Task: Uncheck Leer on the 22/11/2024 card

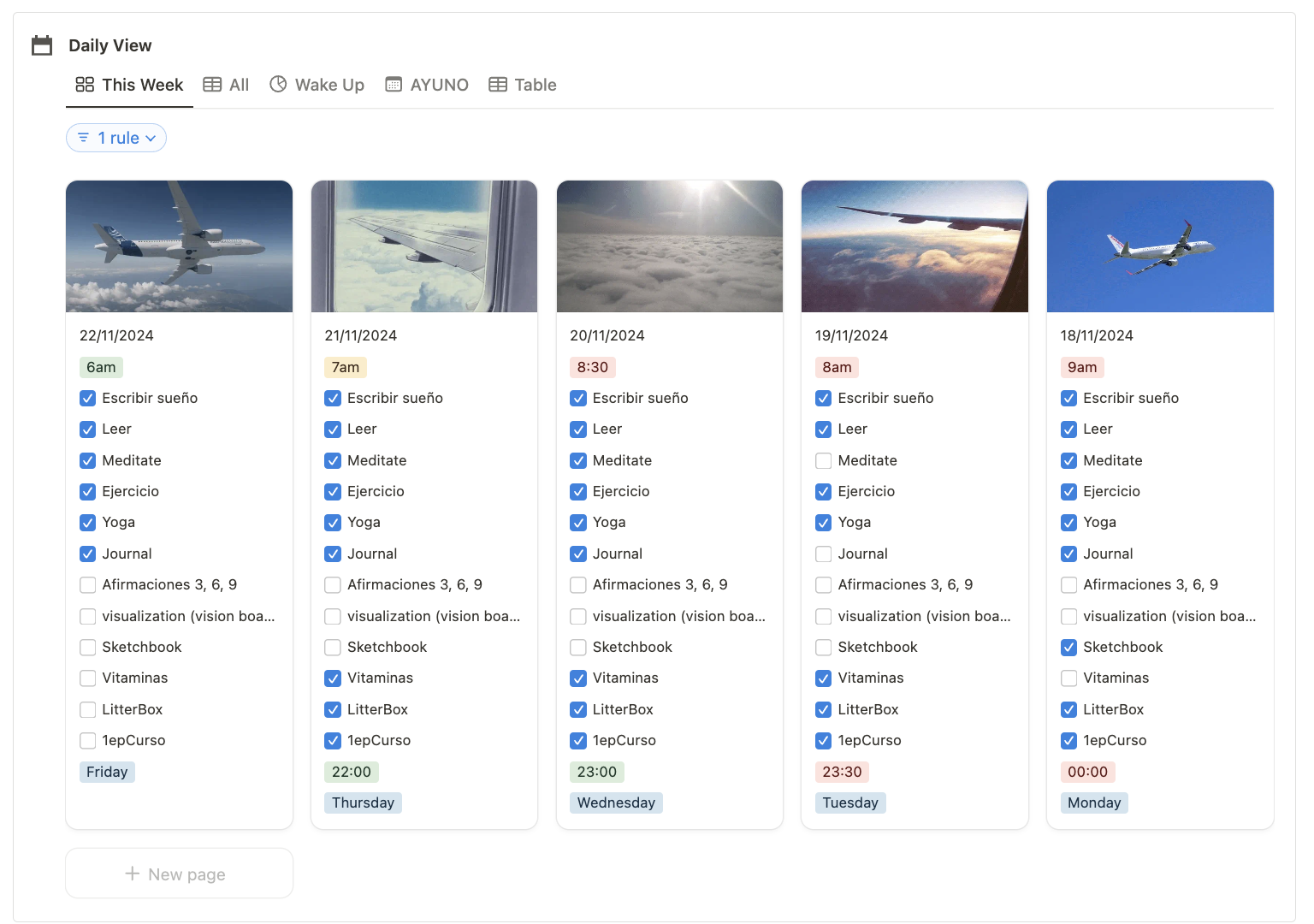Action: point(87,429)
